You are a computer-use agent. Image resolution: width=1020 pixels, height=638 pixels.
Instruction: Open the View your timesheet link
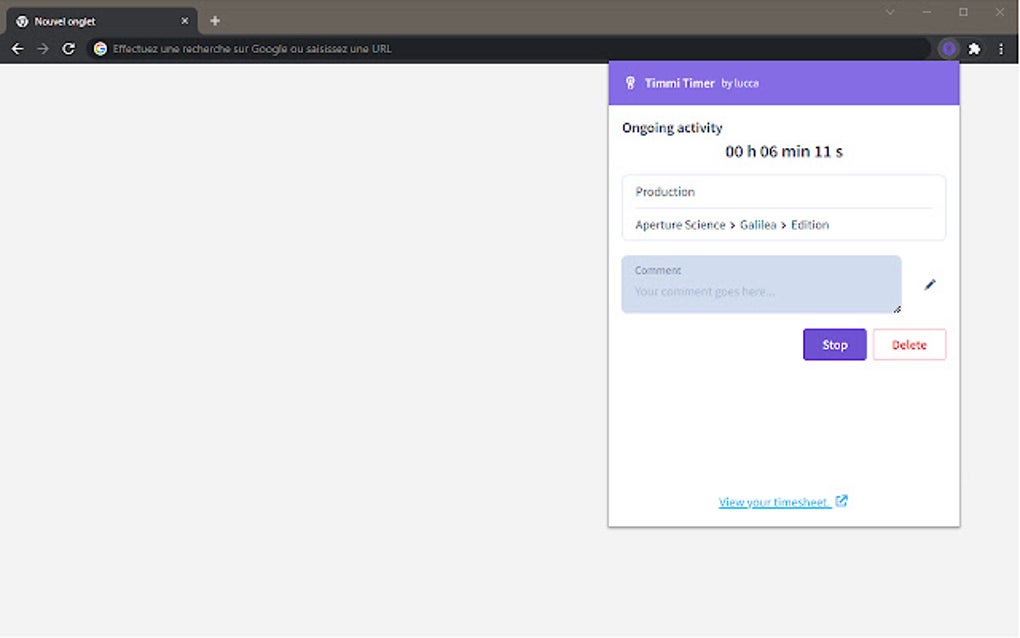point(775,501)
